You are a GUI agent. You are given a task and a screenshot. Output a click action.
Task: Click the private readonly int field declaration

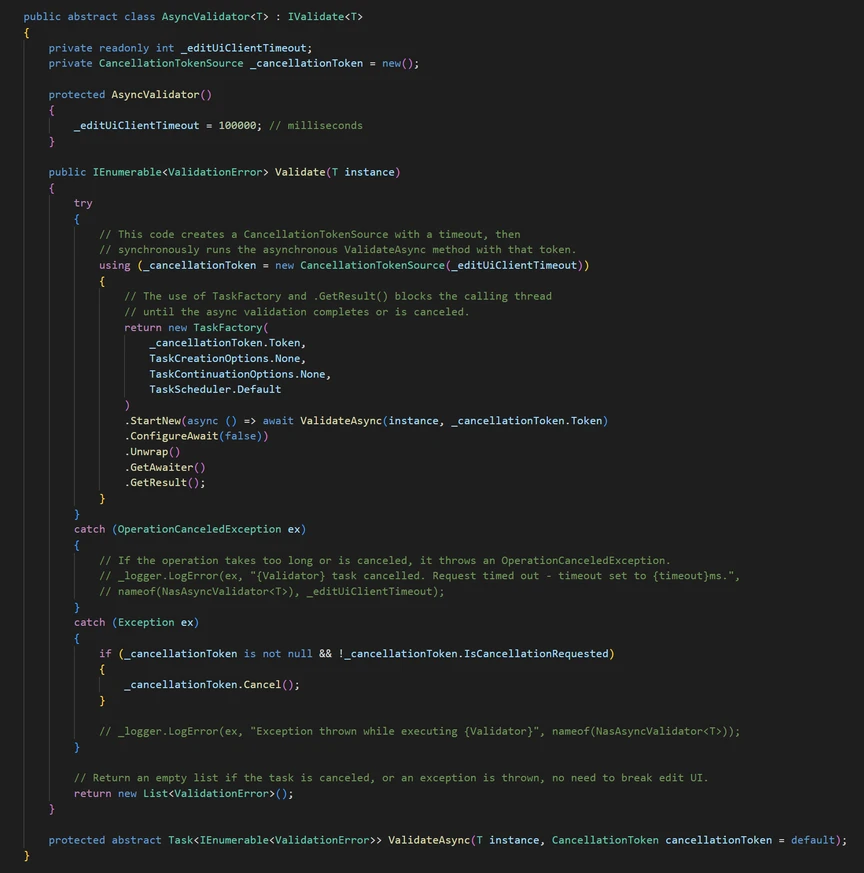tap(180, 48)
